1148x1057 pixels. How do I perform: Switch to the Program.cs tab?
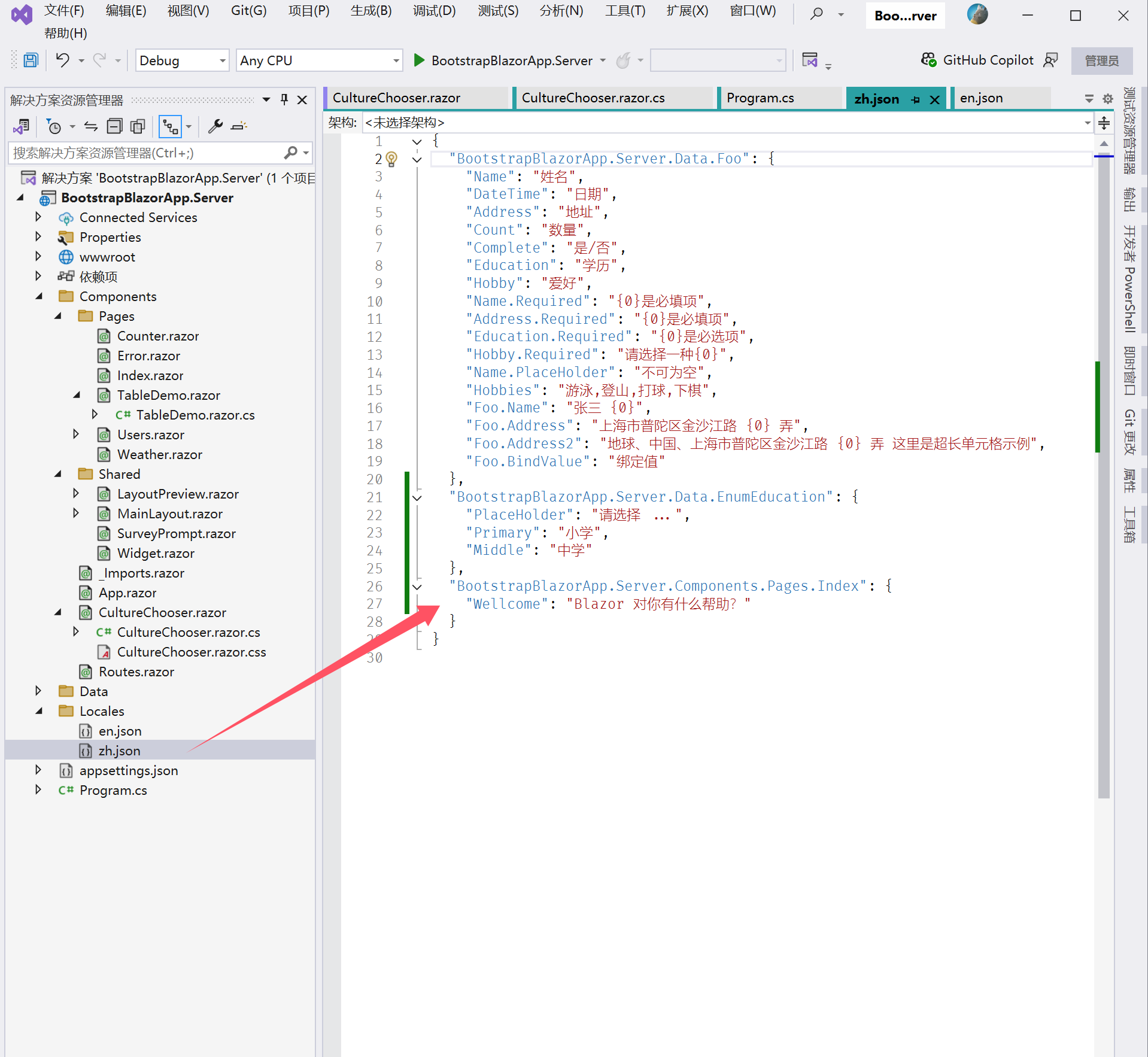coord(760,98)
